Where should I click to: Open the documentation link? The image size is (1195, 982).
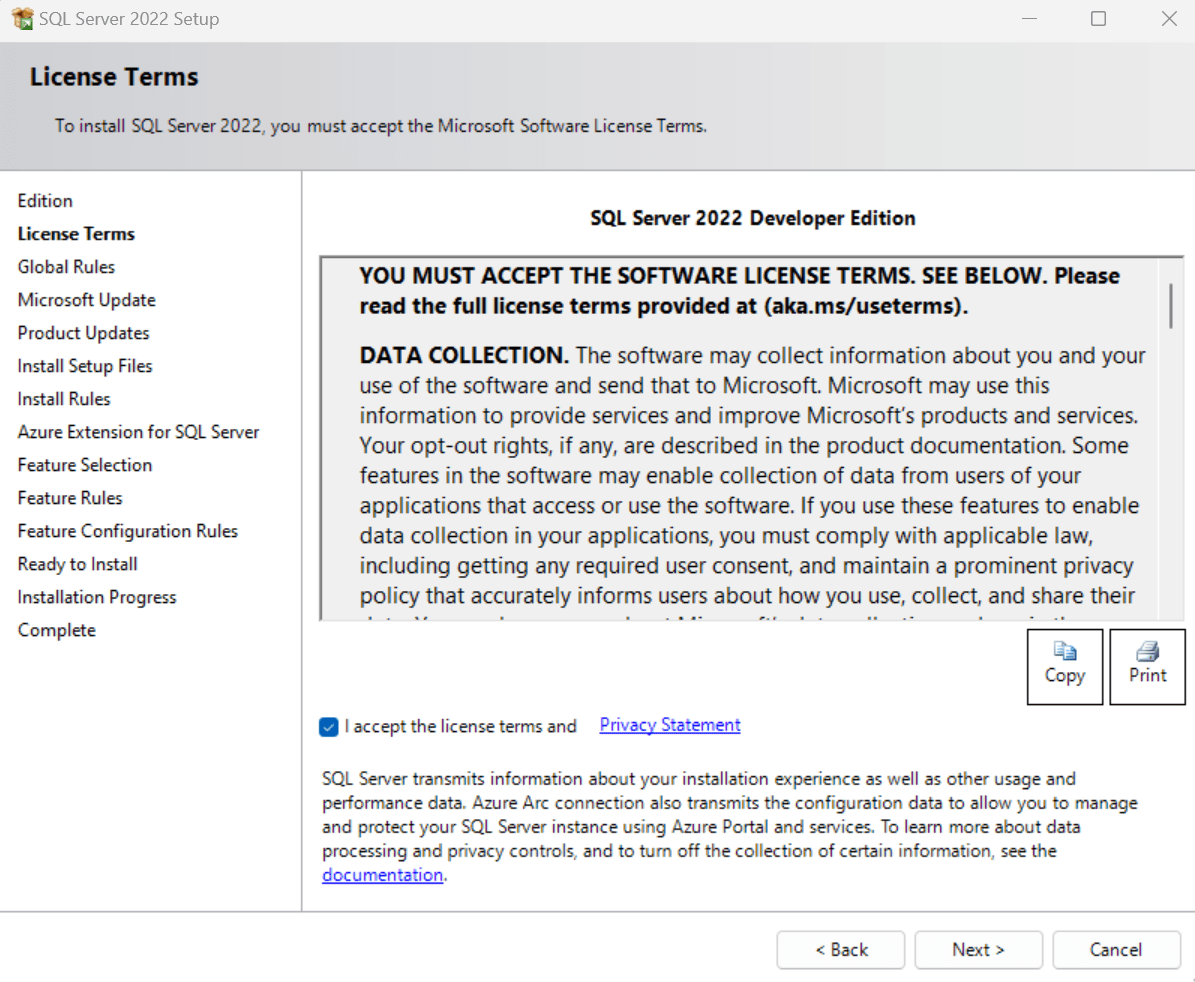pos(383,875)
